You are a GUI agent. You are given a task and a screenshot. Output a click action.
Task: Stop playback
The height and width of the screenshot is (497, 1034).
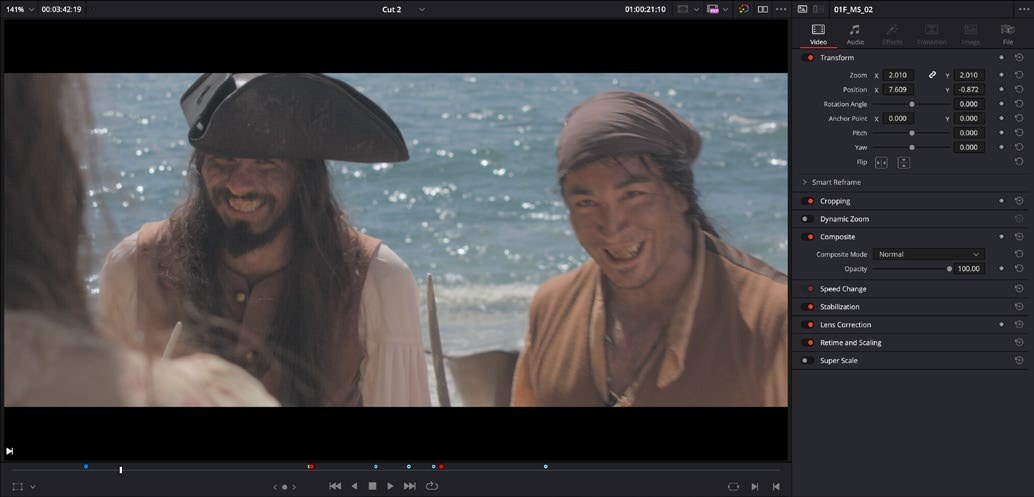pyautogui.click(x=372, y=486)
